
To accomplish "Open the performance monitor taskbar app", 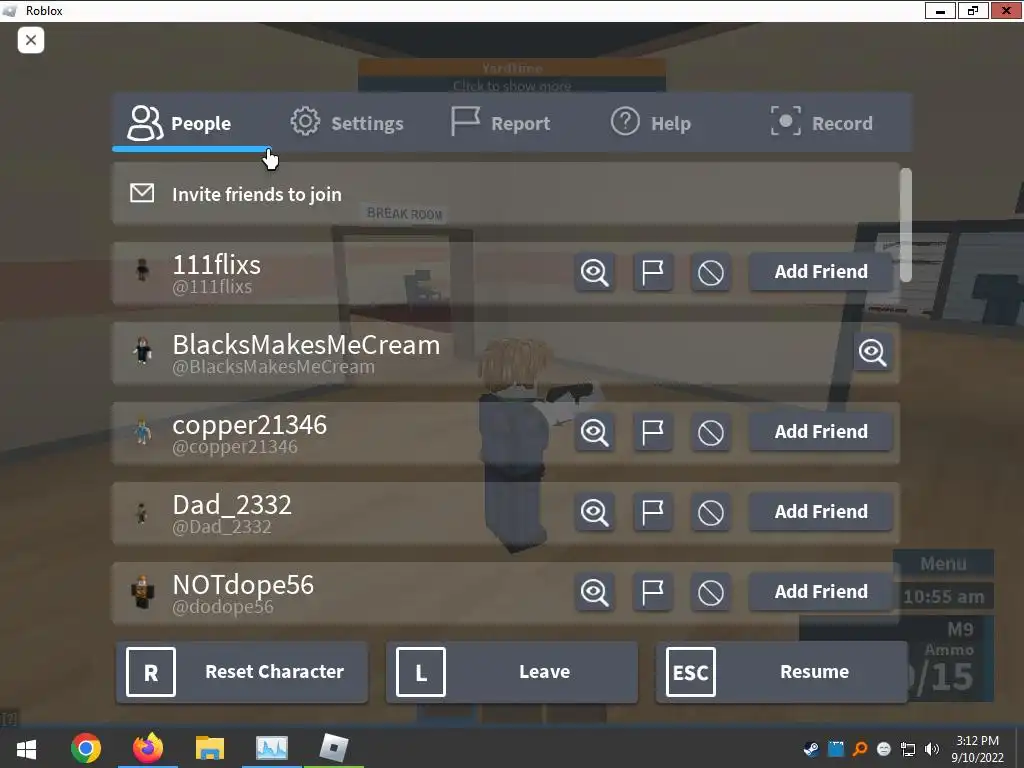I will [272, 748].
